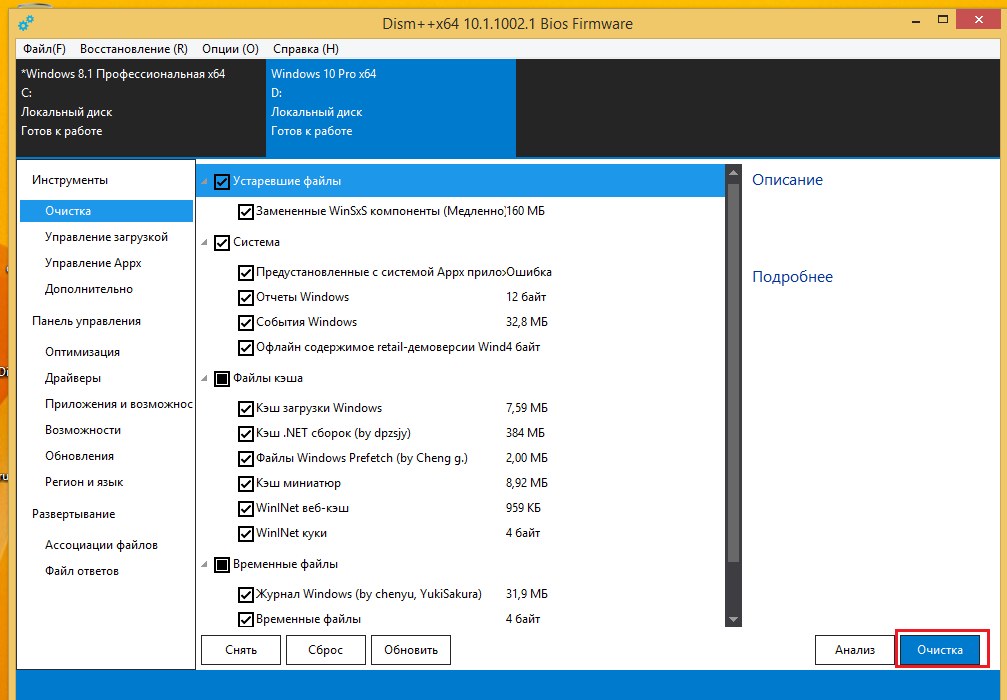The image size is (1007, 700).
Task: Click the Обновить button
Action: [x=411, y=650]
